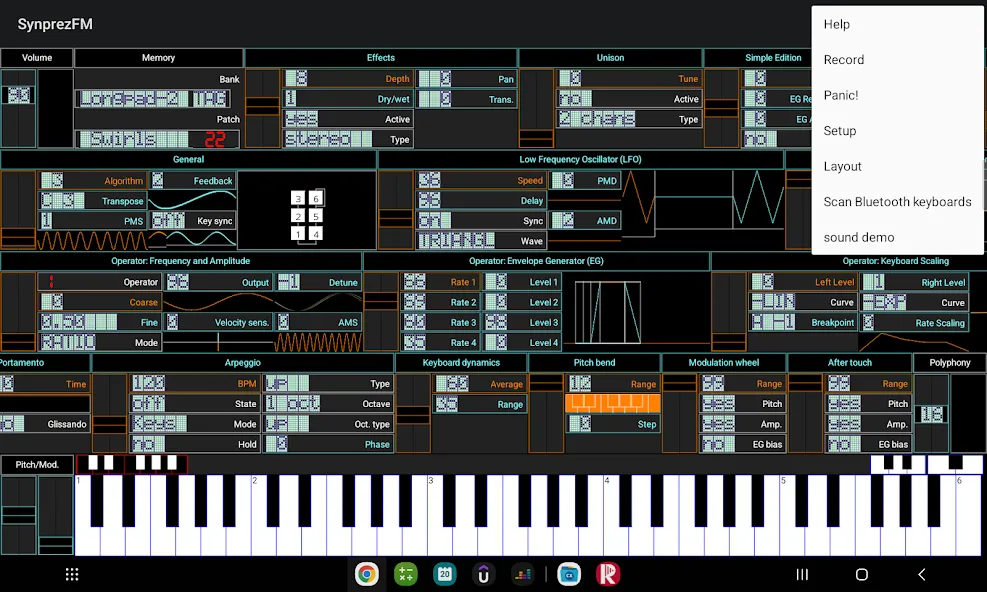
Task: Toggle the Unison Active no value
Action: tap(575, 99)
